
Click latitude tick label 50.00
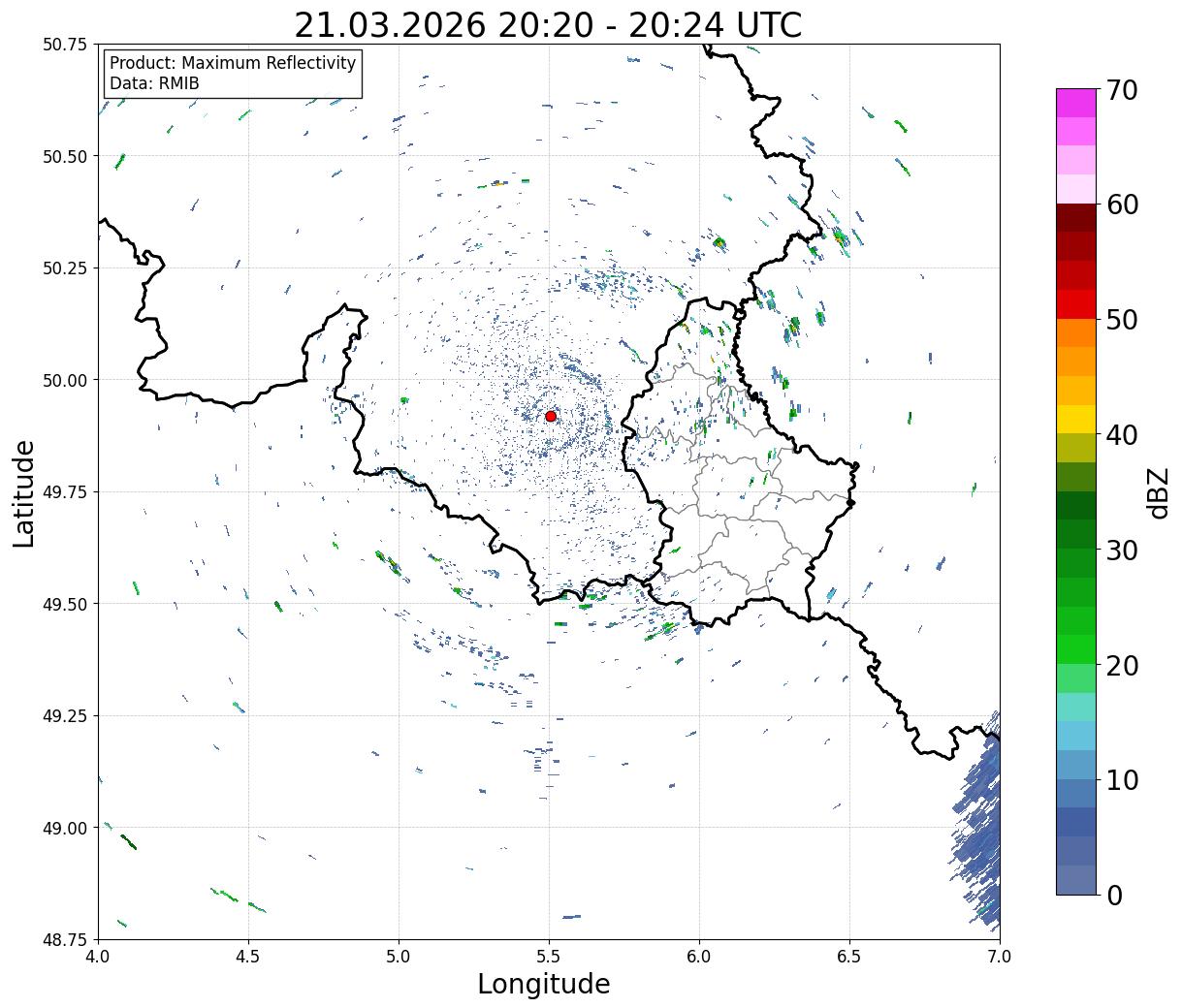[65, 380]
